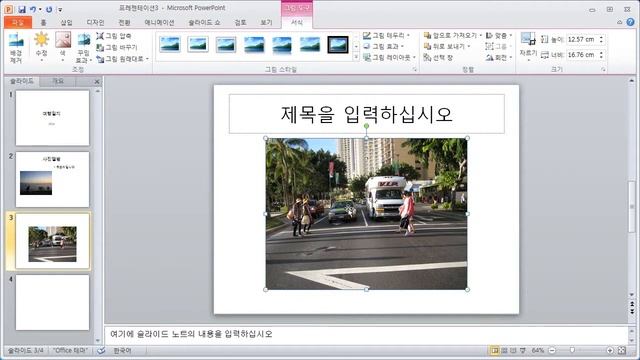Screen dimensions: 640x360
Task: Switch to the 홈 (Home) tab
Action: pyautogui.click(x=43, y=22)
